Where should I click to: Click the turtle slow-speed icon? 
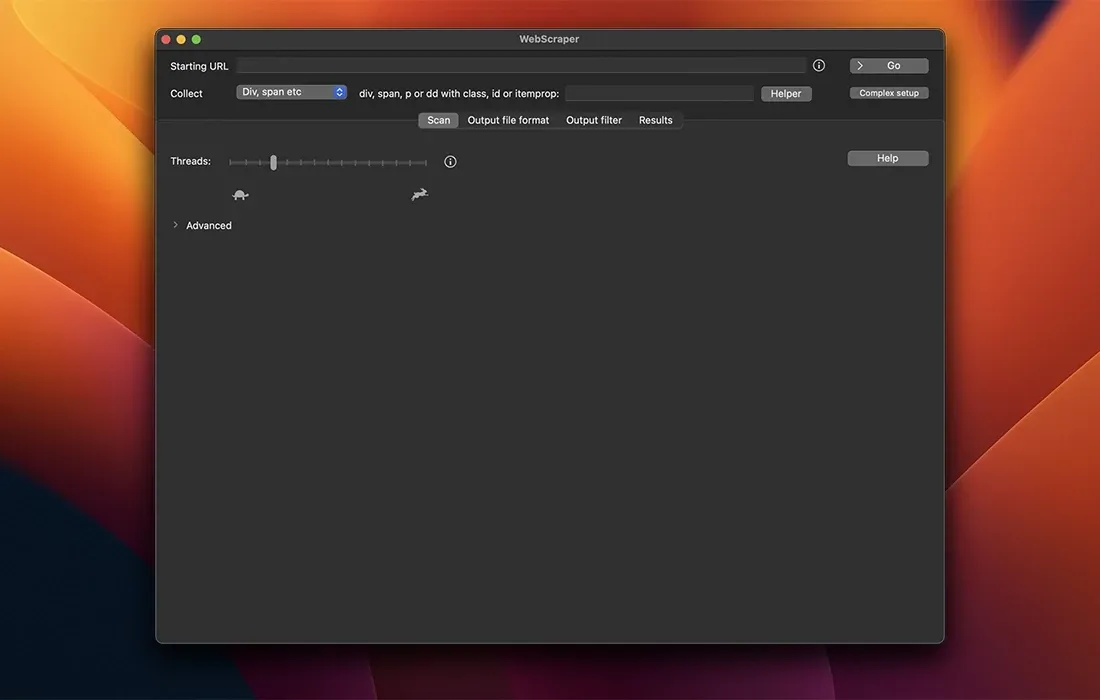pos(240,195)
